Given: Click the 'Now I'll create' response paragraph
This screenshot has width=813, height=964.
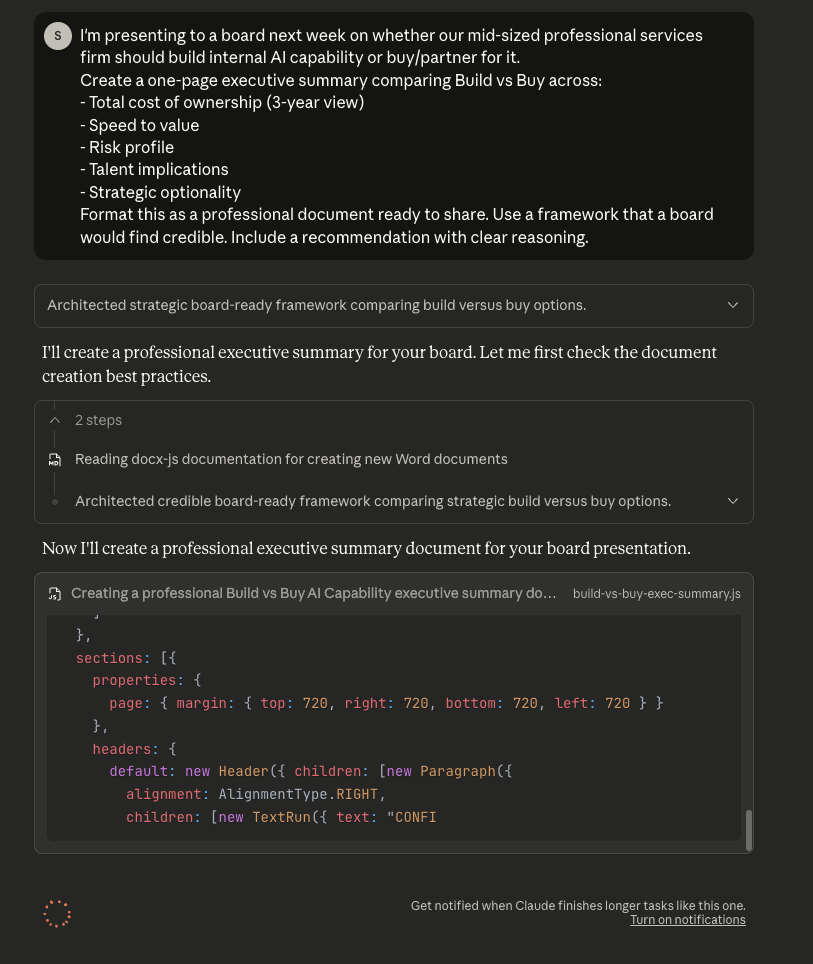Looking at the screenshot, I should coord(366,549).
